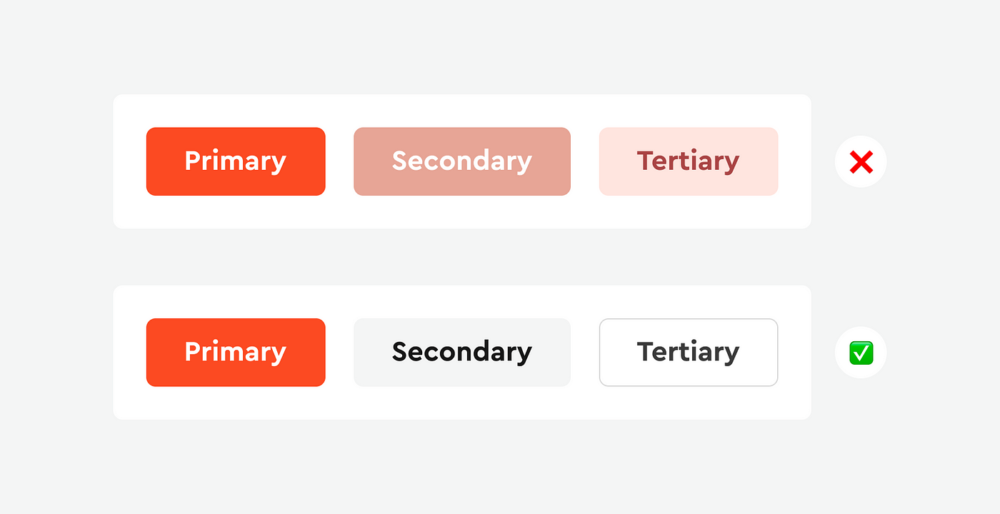
Task: Click empty space between bottom Primary and Secondary buttons
Action: click(339, 352)
